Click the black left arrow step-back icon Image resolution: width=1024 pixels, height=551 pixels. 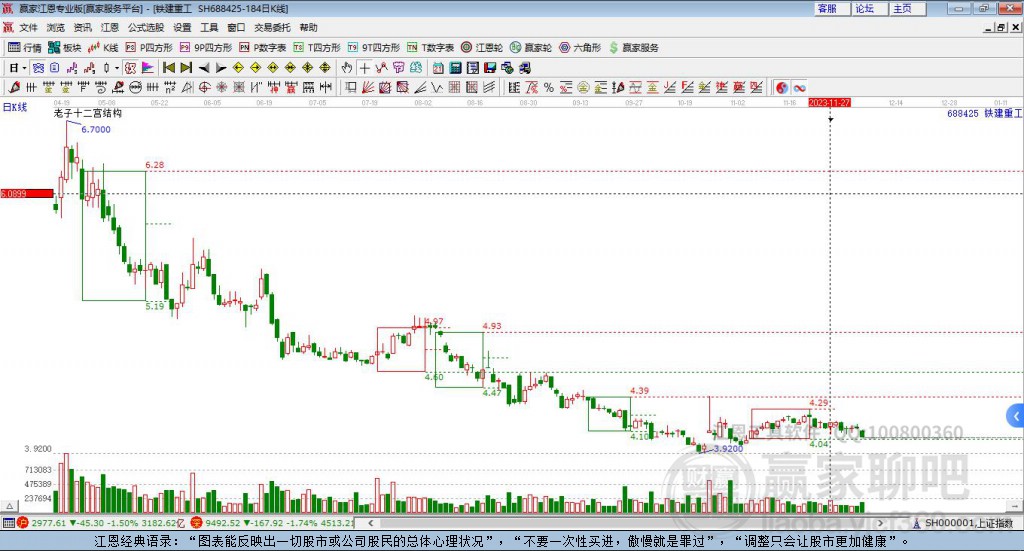click(x=204, y=68)
